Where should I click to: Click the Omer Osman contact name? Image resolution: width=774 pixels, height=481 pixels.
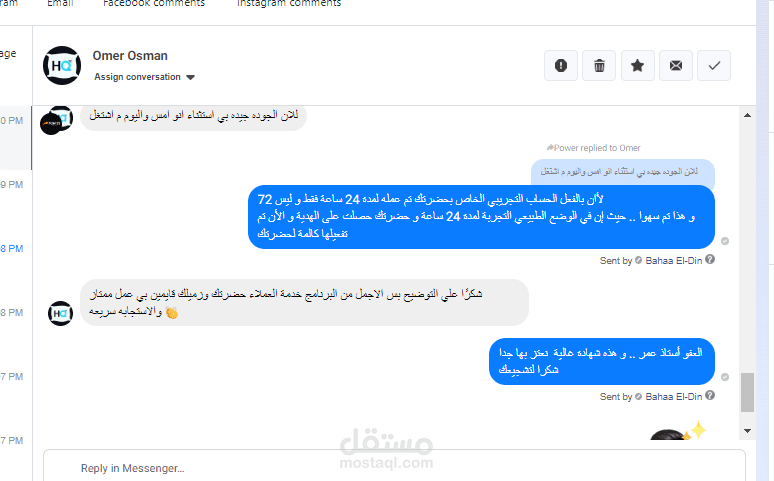pyautogui.click(x=130, y=56)
